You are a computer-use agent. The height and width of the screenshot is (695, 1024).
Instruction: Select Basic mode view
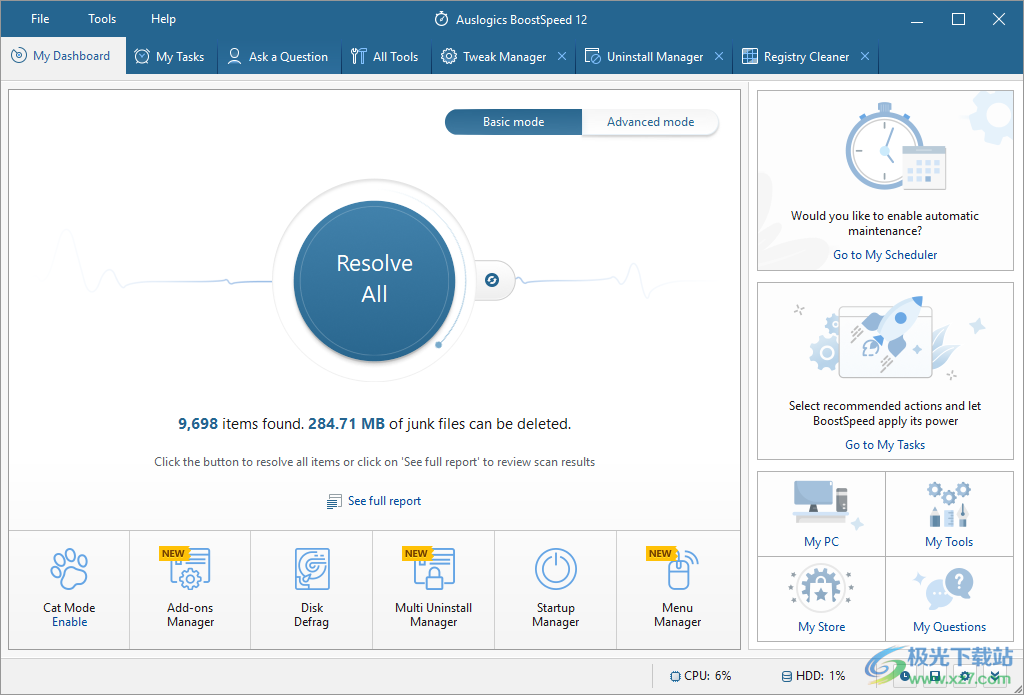pos(513,122)
